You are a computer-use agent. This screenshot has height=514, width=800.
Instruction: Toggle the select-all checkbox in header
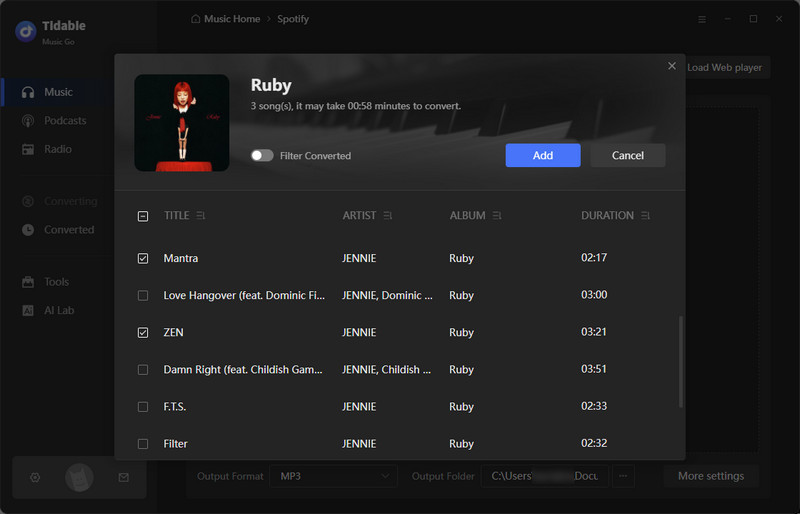point(143,216)
